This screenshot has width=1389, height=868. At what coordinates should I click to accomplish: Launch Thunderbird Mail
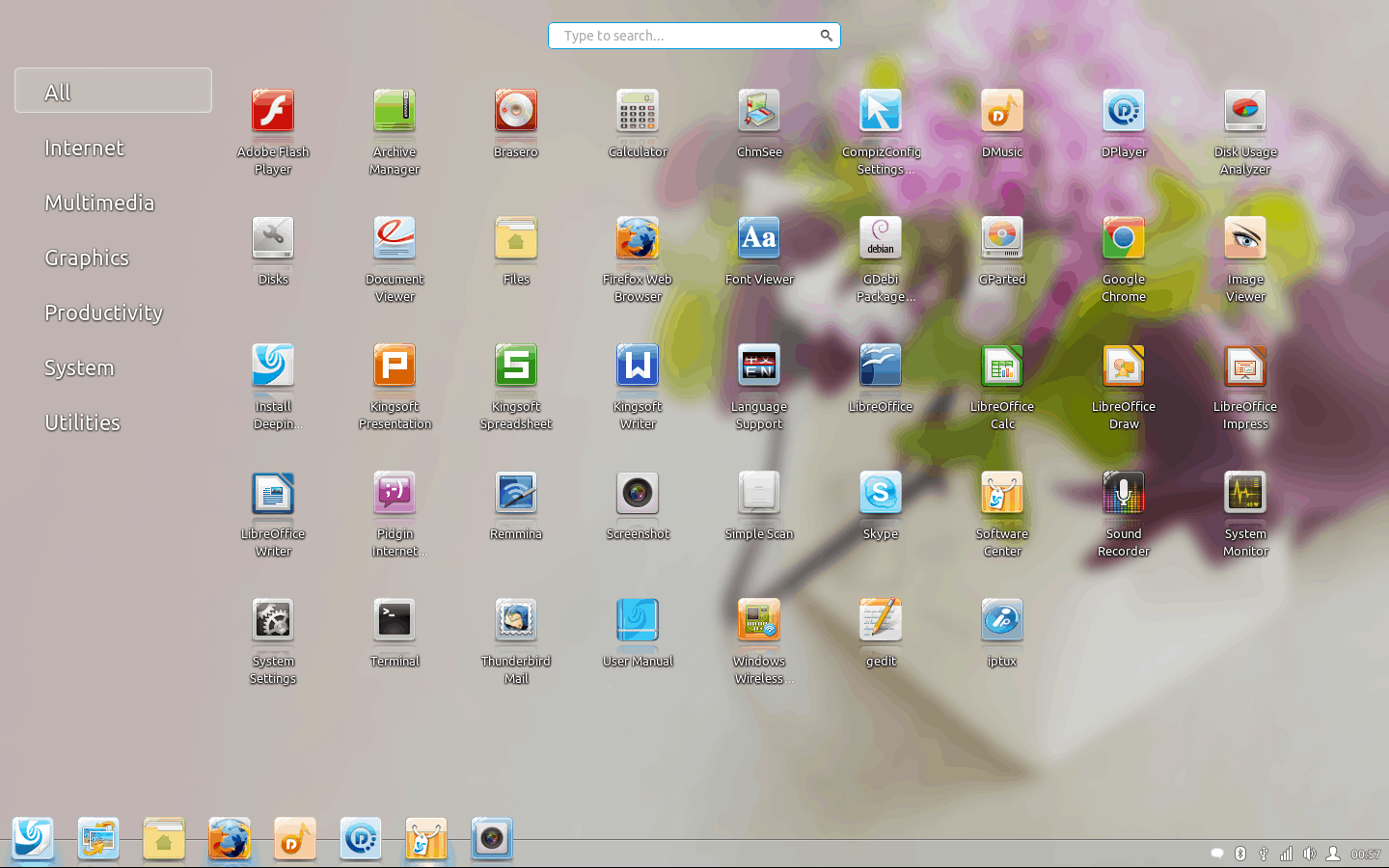(516, 620)
